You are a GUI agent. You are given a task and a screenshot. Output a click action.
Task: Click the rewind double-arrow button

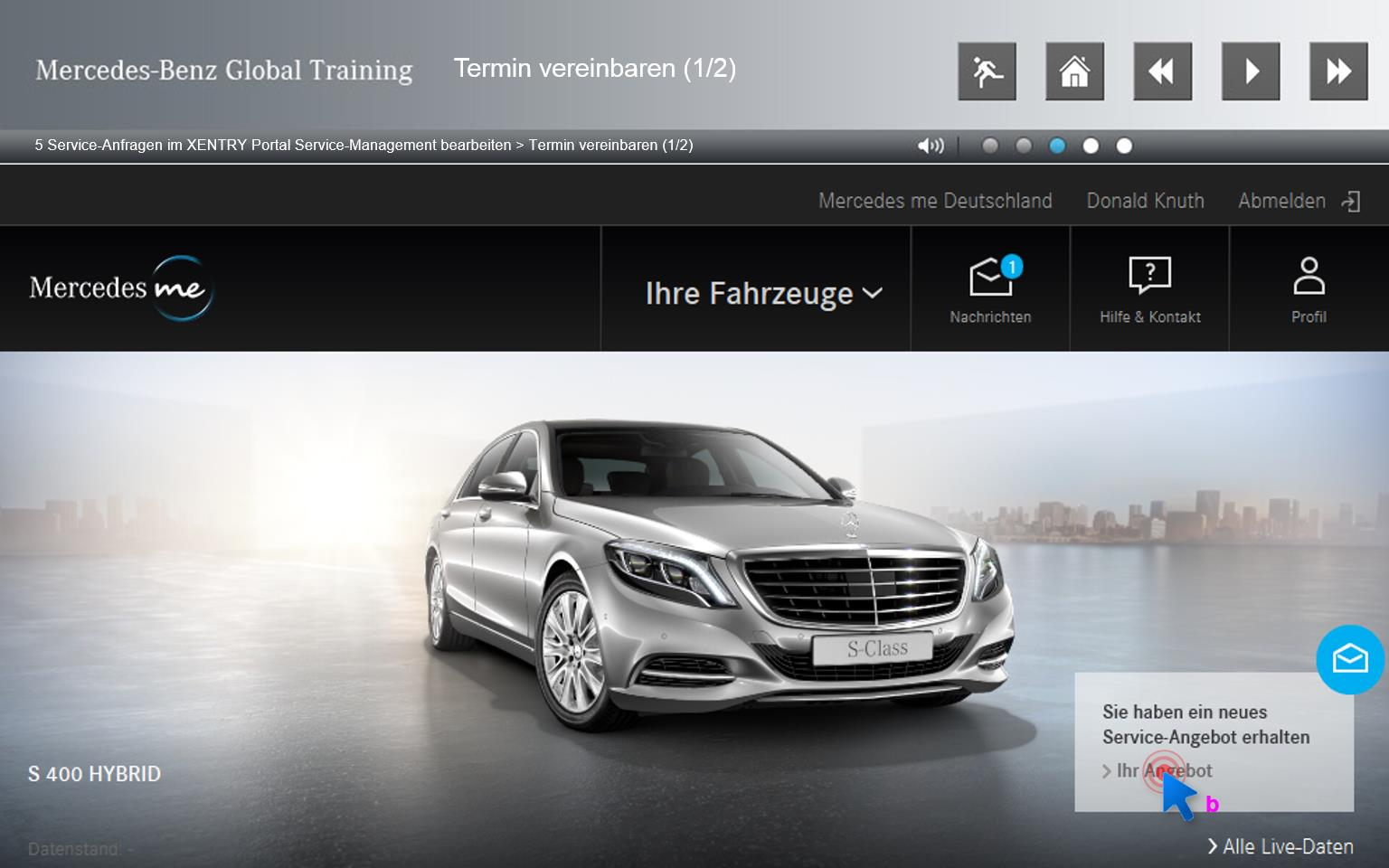point(1162,71)
